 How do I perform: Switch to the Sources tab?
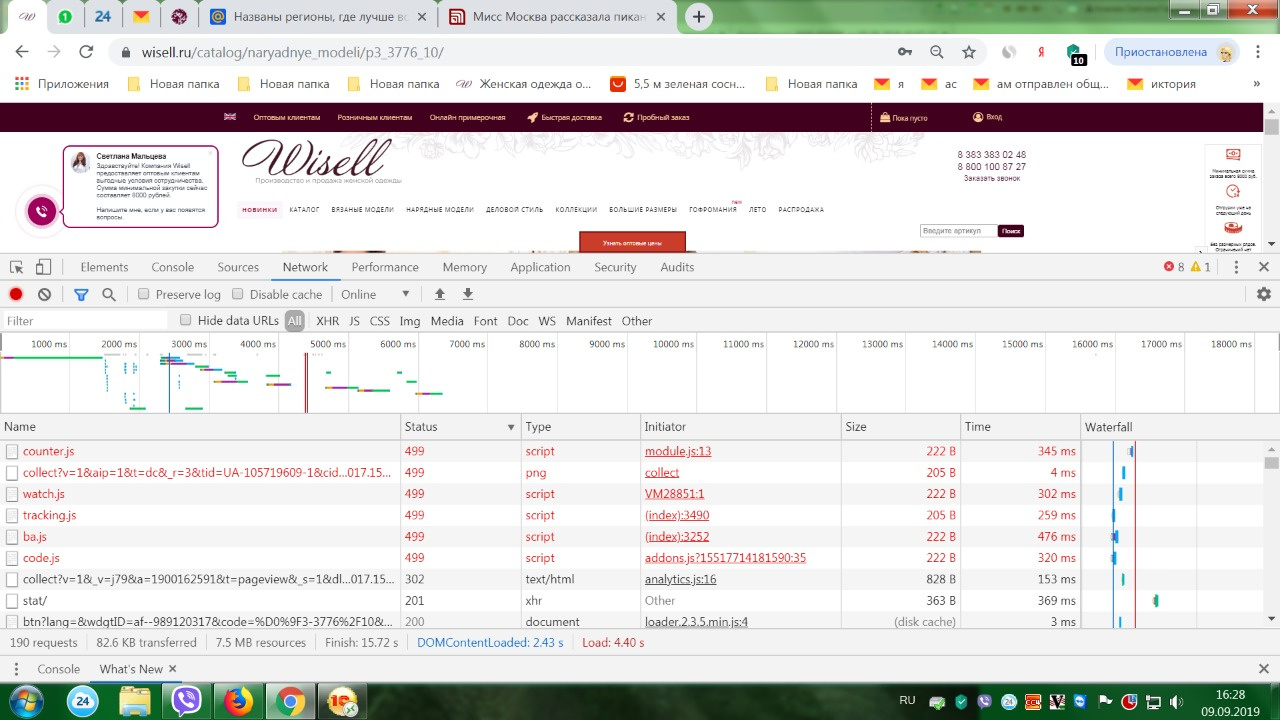pyautogui.click(x=238, y=267)
